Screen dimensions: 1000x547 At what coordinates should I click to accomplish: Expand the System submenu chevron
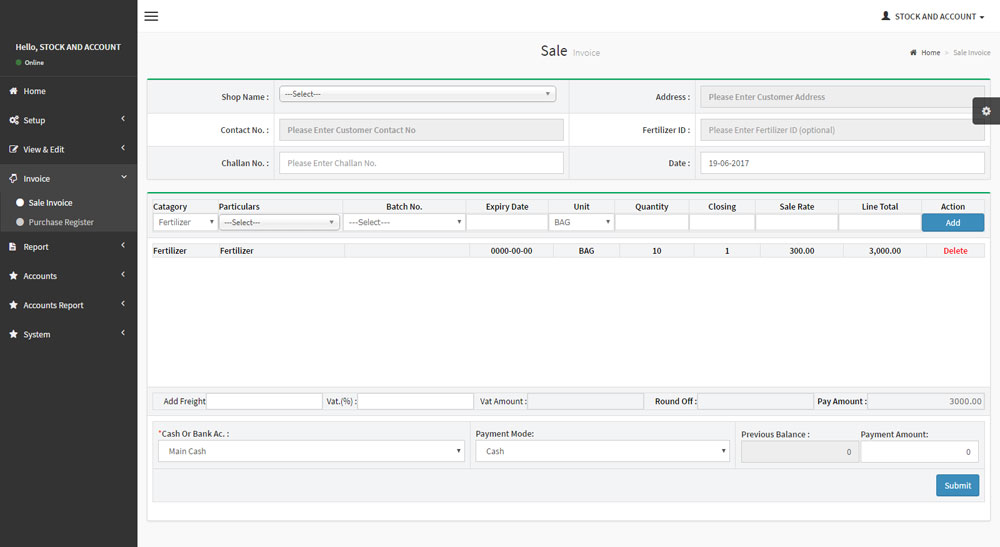123,333
